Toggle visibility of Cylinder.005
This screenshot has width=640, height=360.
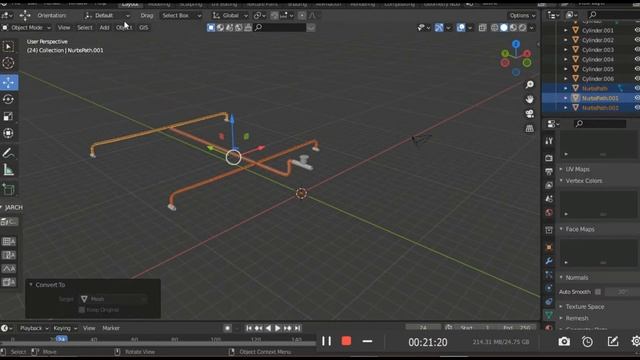click(637, 69)
